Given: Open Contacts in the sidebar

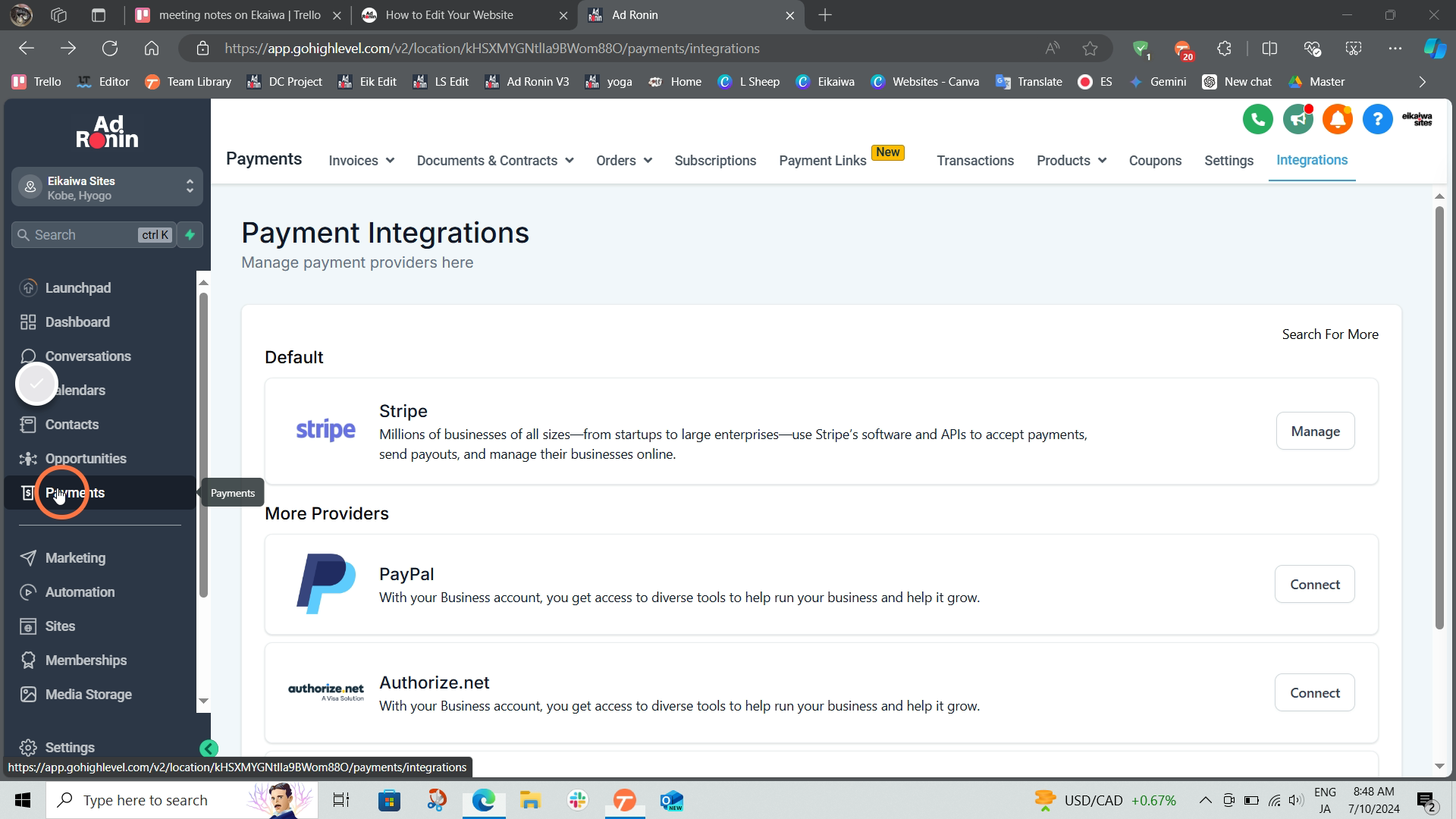Looking at the screenshot, I should pyautogui.click(x=71, y=425).
